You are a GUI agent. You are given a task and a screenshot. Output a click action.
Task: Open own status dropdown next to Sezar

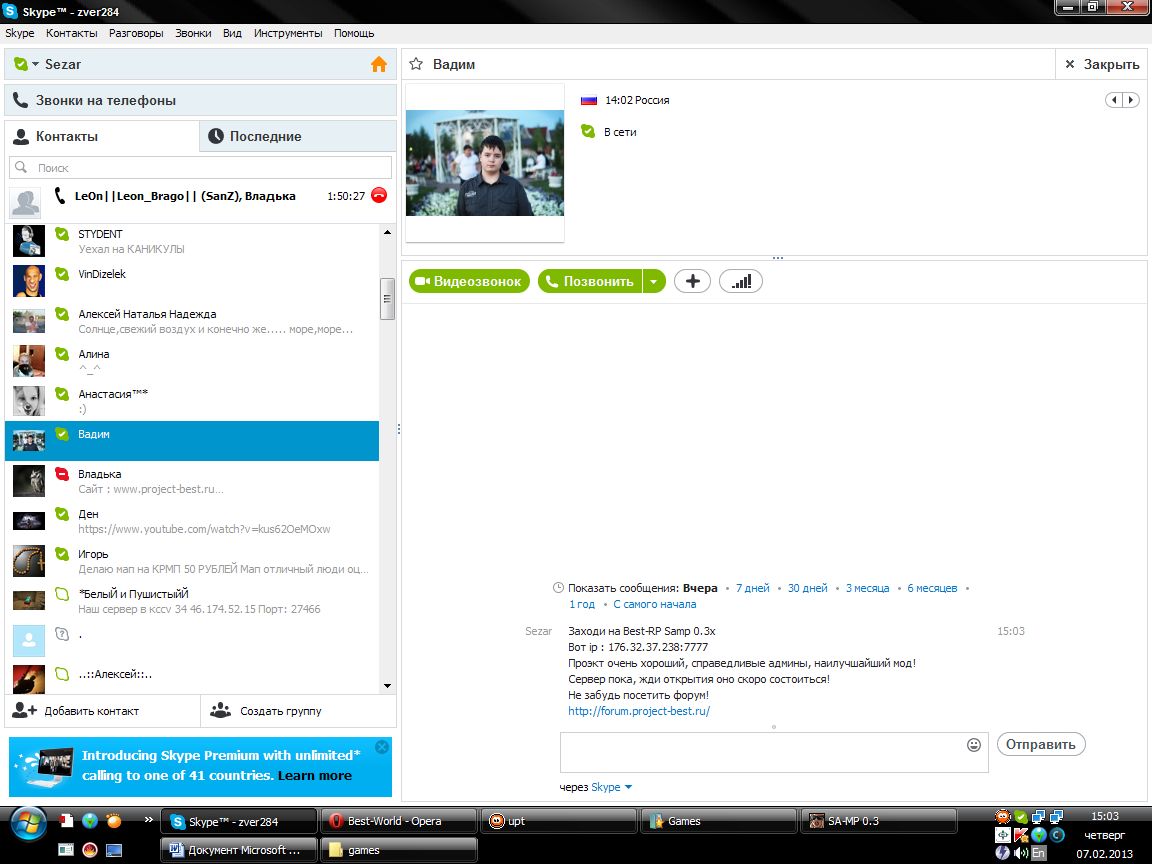[35, 64]
